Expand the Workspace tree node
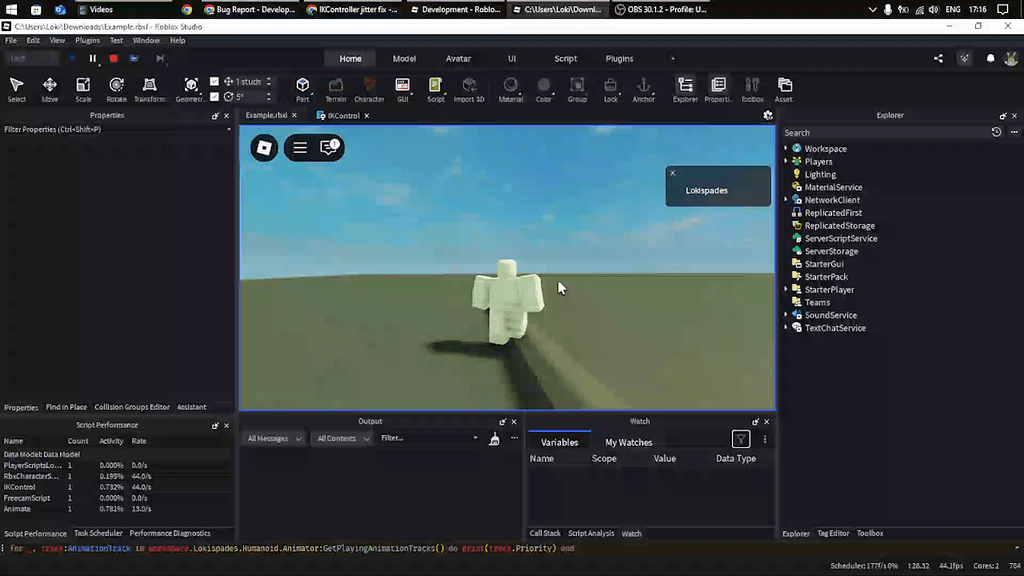 pyautogui.click(x=786, y=148)
